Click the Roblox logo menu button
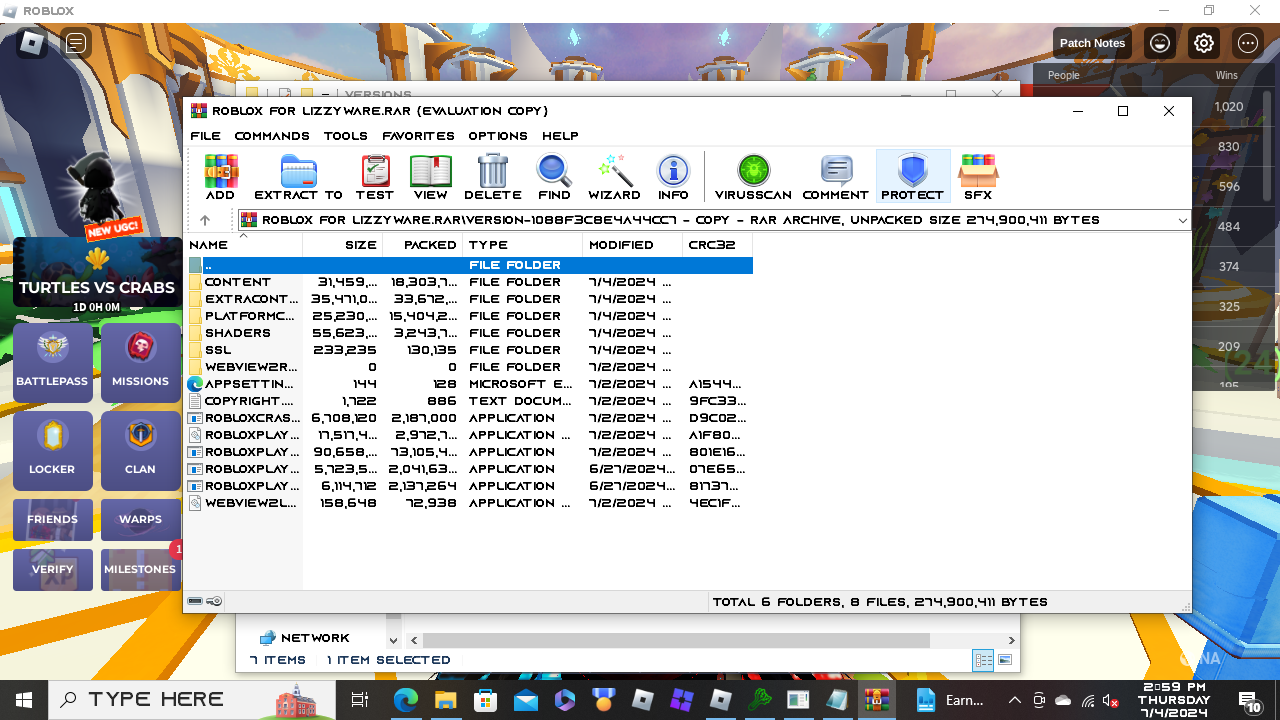This screenshot has width=1280, height=720. click(x=32, y=43)
